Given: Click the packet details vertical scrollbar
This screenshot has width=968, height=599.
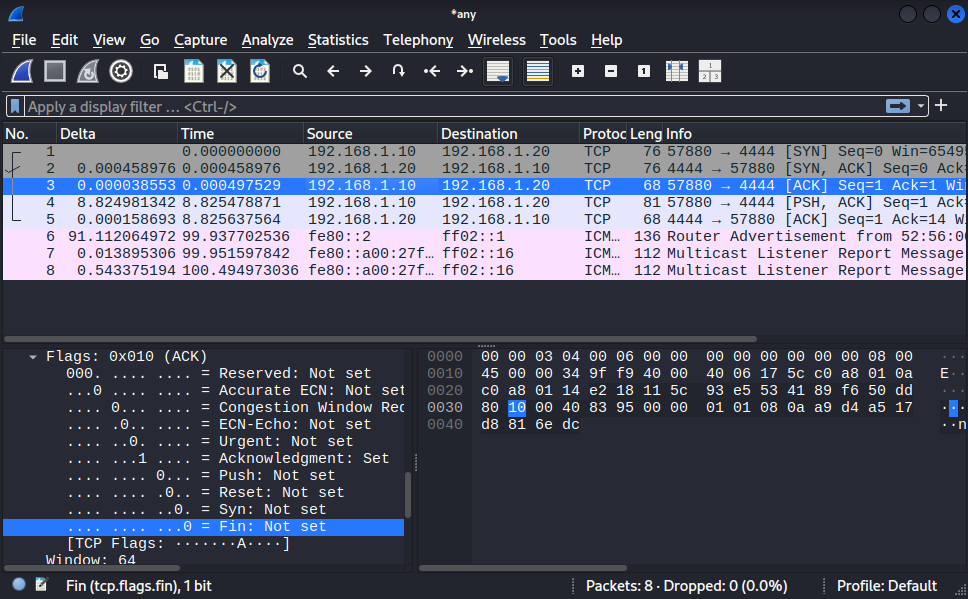Looking at the screenshot, I should click(x=407, y=495).
